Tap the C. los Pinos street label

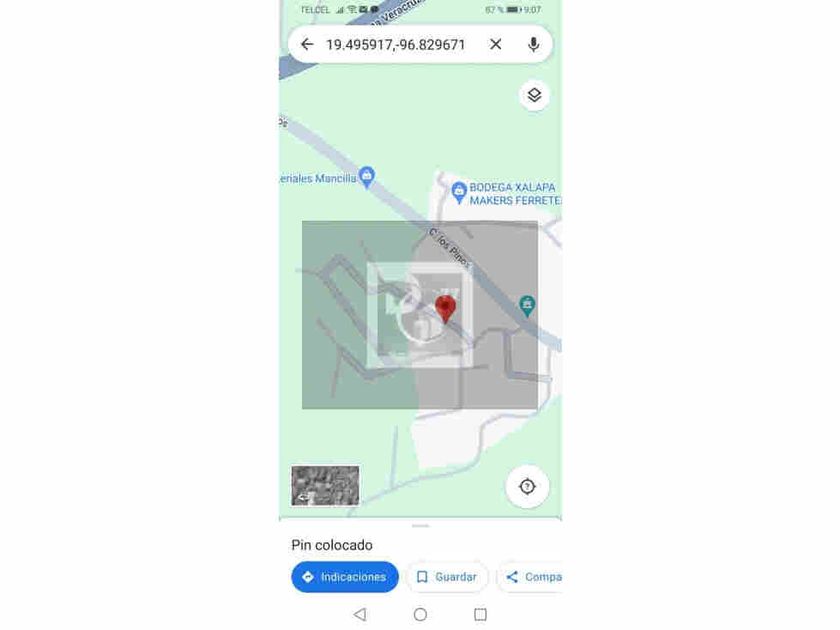tap(450, 248)
